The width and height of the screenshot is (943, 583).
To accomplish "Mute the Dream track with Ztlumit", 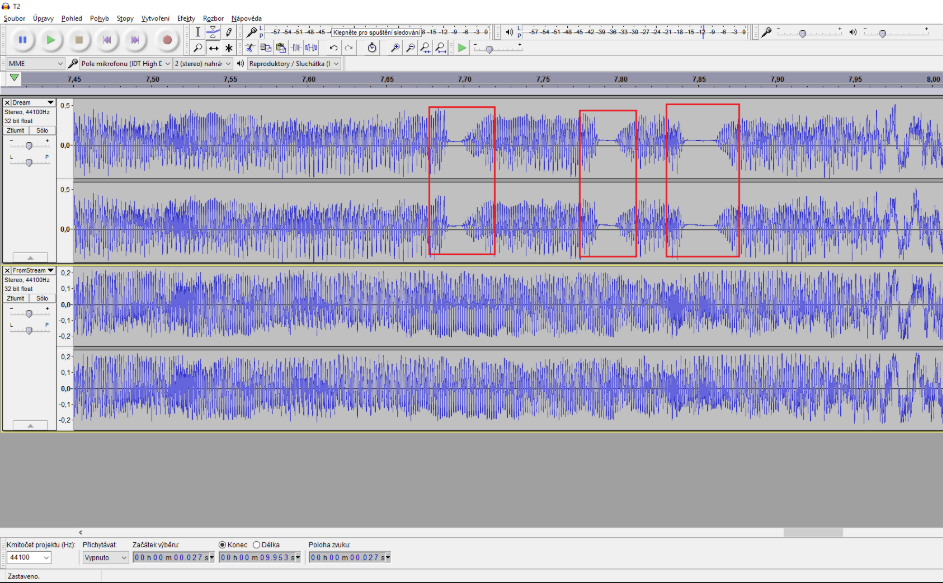I will click(16, 130).
